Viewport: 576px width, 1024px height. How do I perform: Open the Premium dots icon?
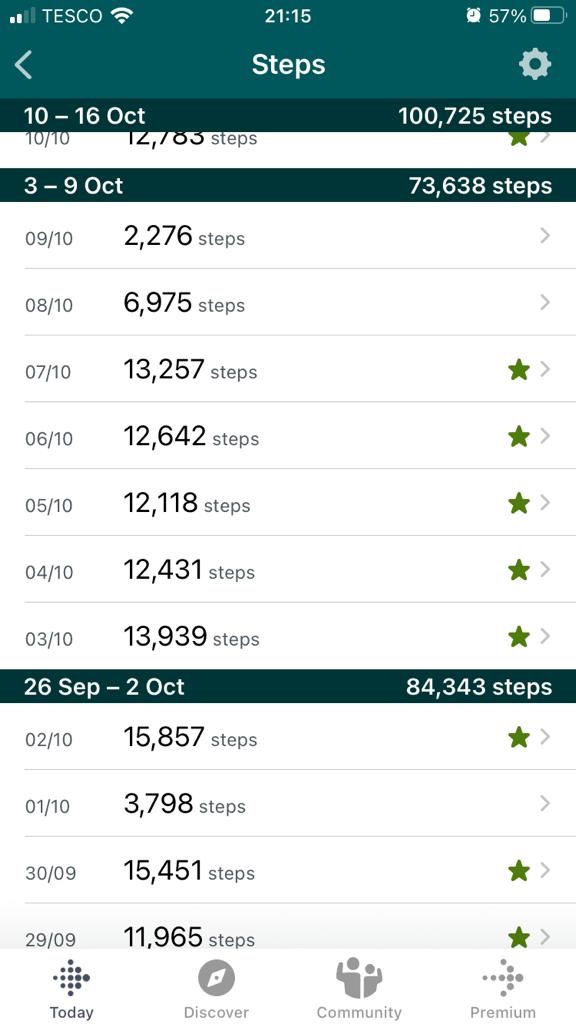click(503, 978)
